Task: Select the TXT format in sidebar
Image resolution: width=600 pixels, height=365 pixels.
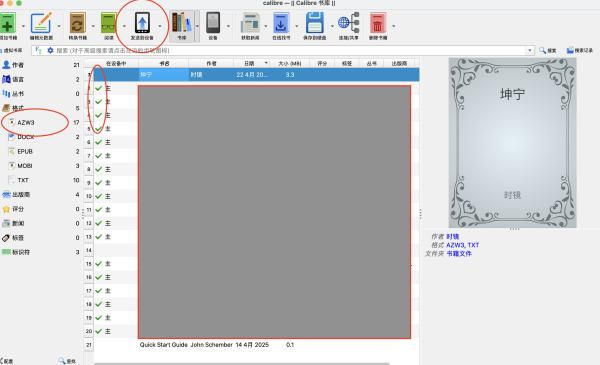Action: tap(23, 180)
